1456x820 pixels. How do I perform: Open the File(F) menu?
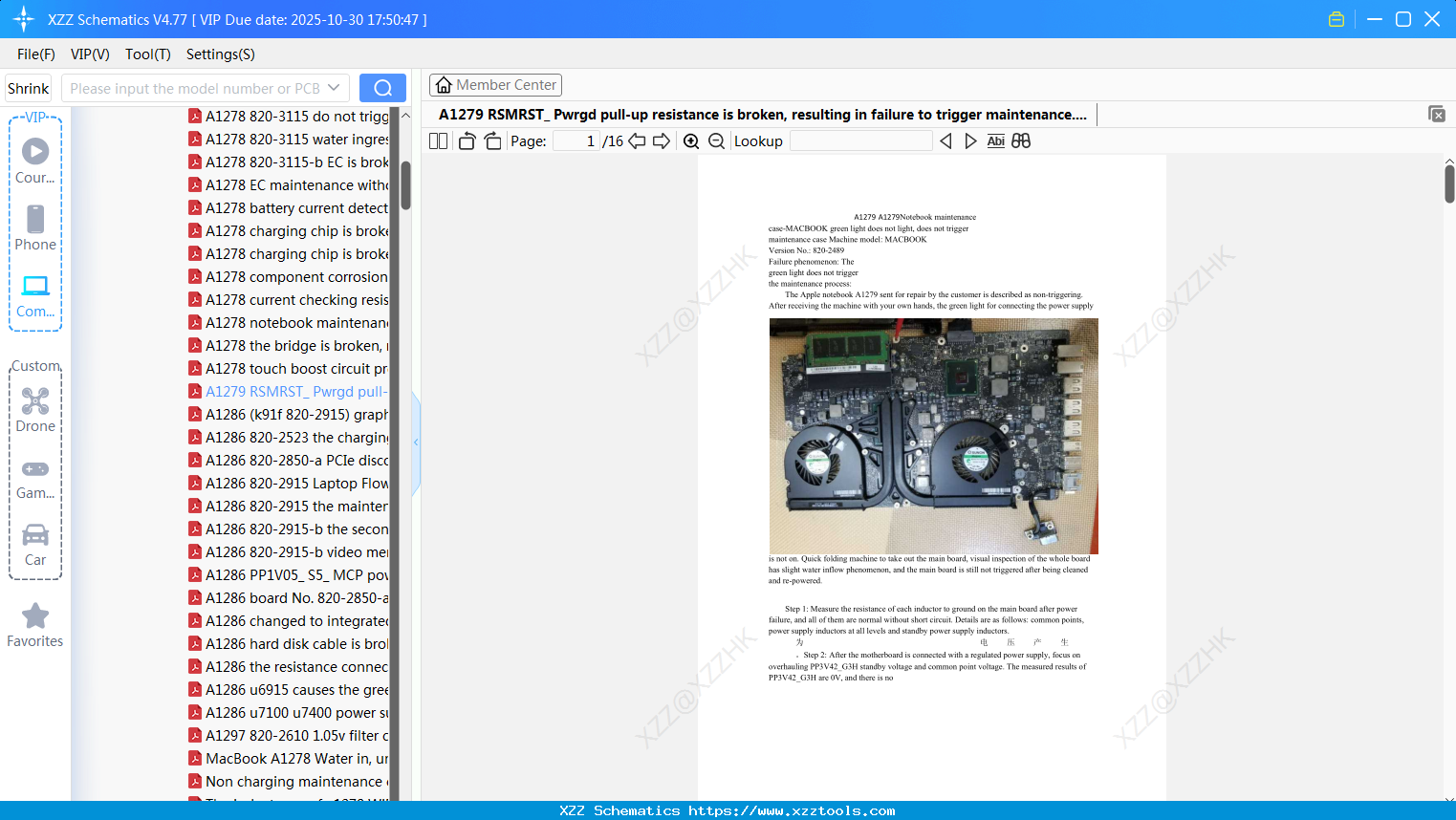pyautogui.click(x=36, y=54)
